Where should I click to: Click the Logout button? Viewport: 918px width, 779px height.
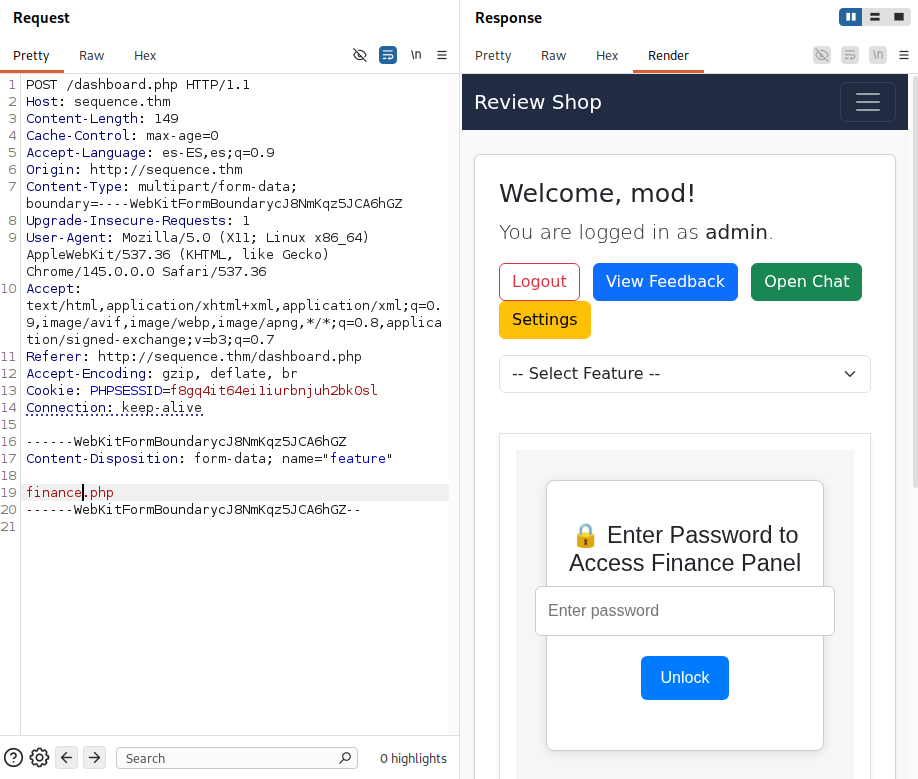point(539,282)
